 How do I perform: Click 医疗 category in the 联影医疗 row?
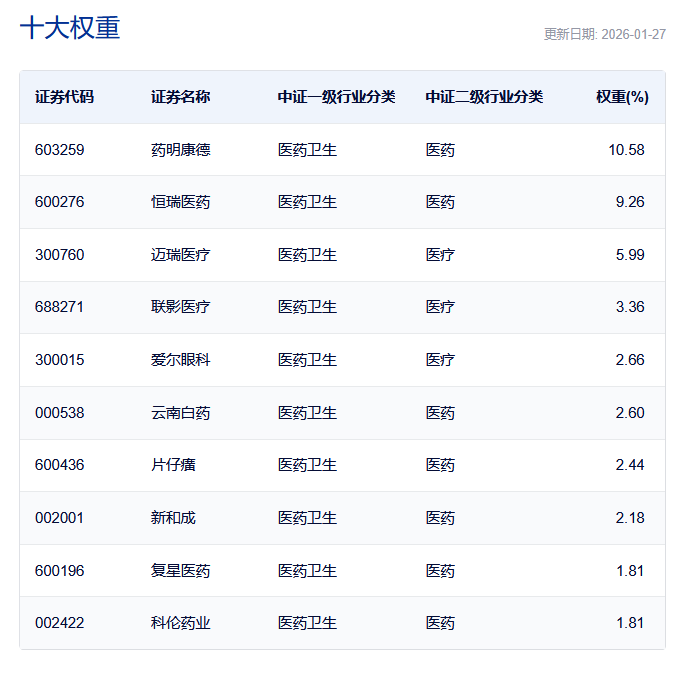click(440, 307)
